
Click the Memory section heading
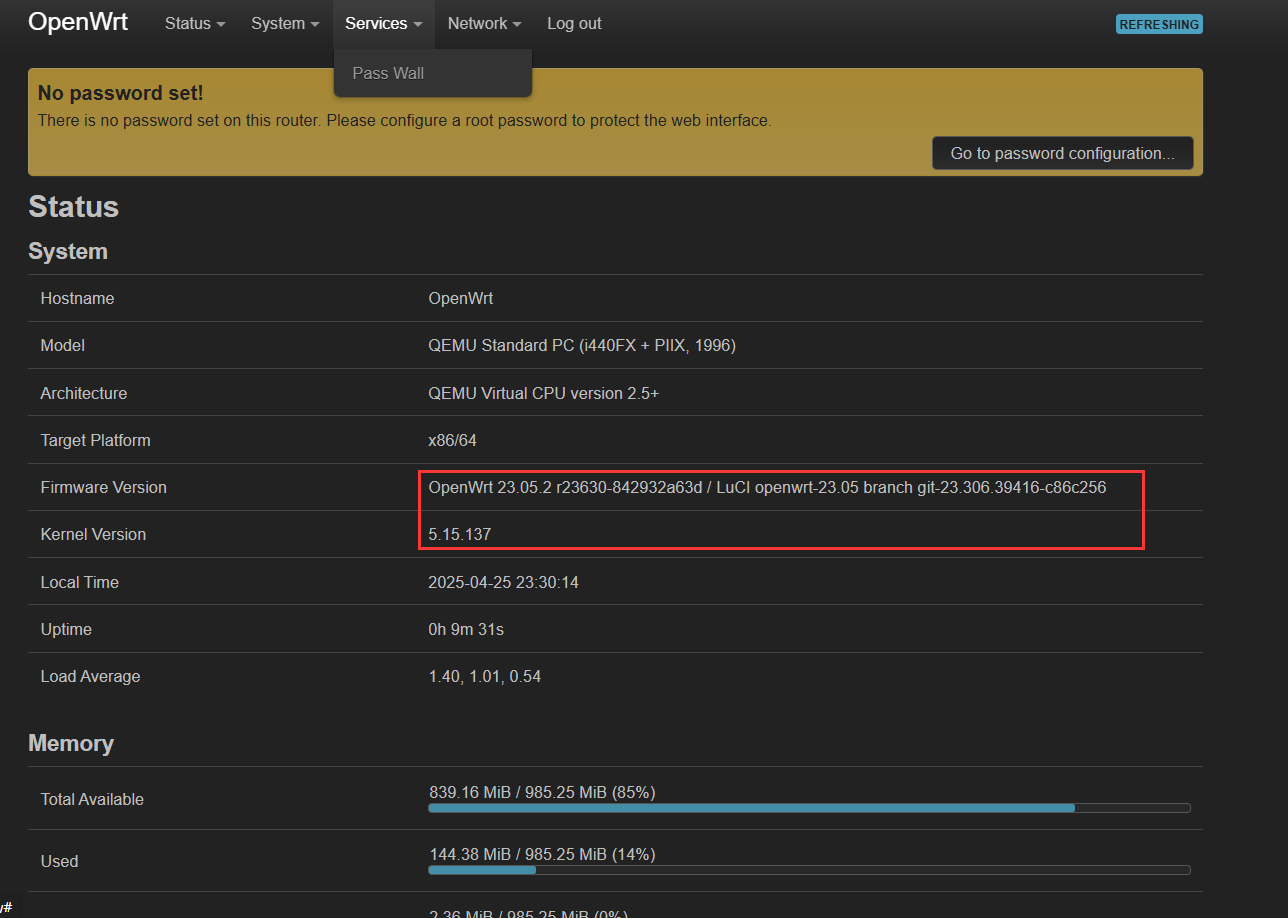point(71,743)
